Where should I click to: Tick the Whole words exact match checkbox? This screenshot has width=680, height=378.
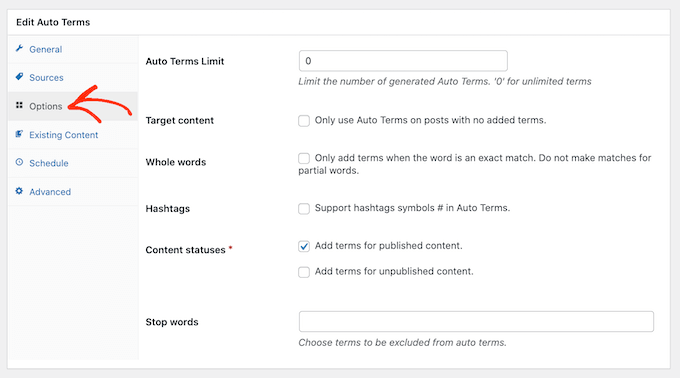(304, 158)
